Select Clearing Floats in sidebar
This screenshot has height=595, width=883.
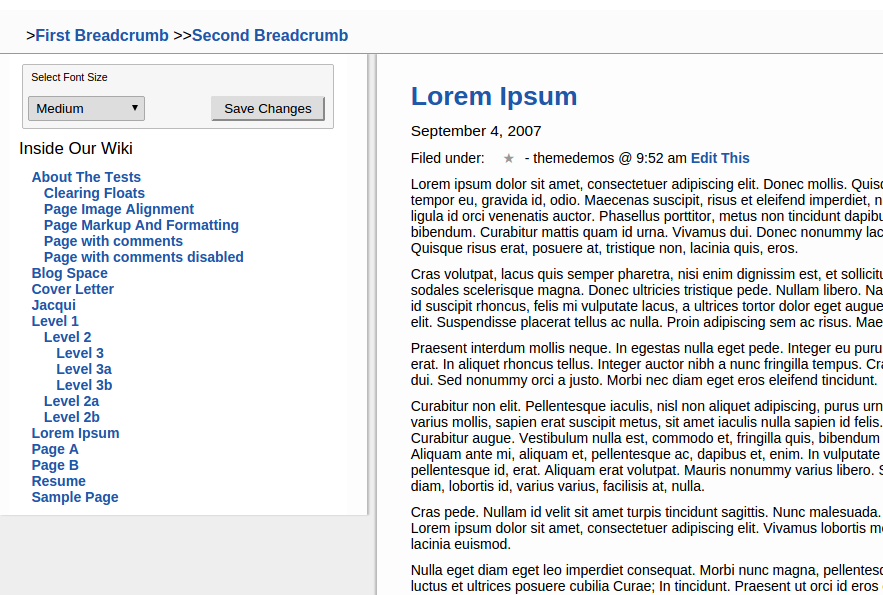(x=94, y=193)
